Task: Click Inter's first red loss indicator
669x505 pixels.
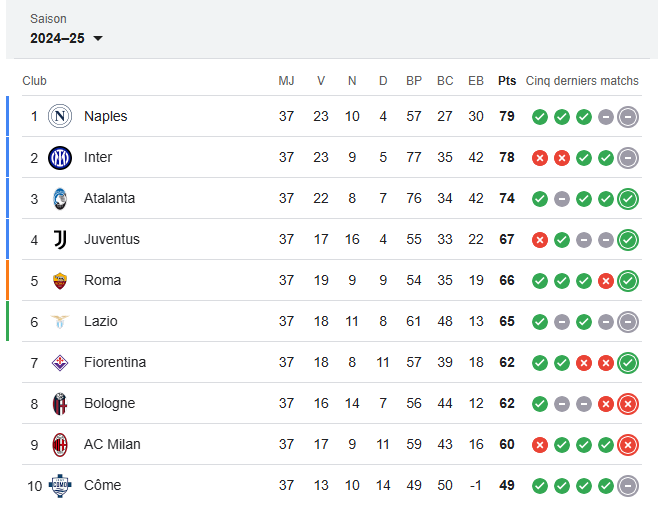Action: (x=540, y=158)
